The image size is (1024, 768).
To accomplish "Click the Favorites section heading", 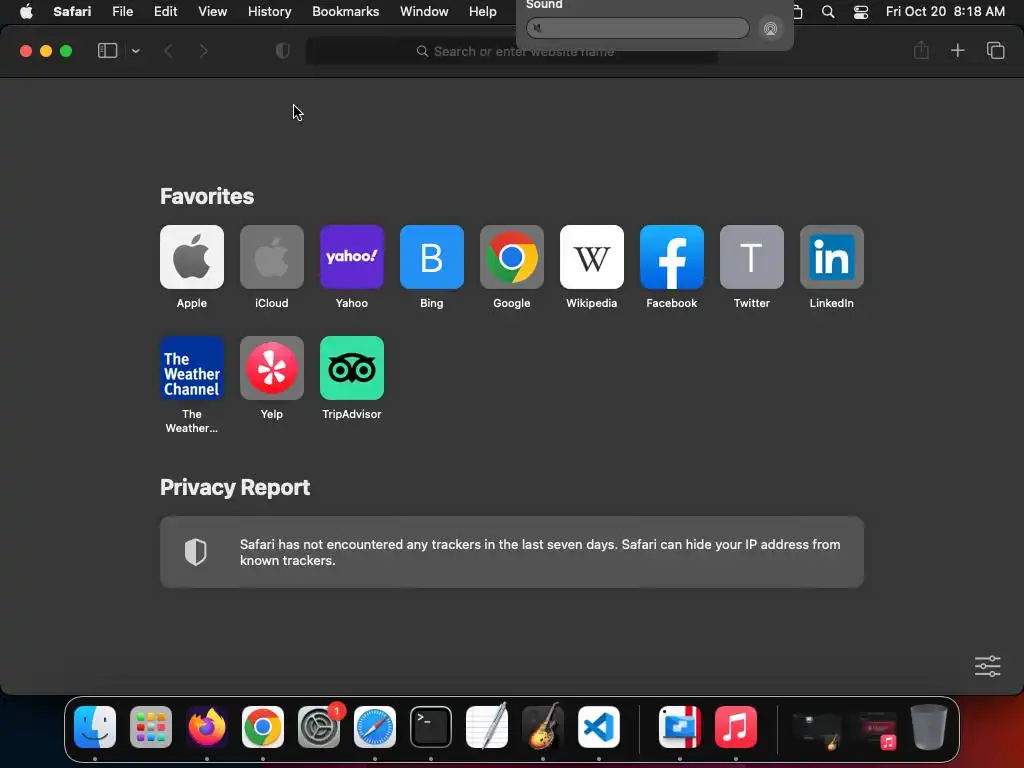I will (x=207, y=196).
